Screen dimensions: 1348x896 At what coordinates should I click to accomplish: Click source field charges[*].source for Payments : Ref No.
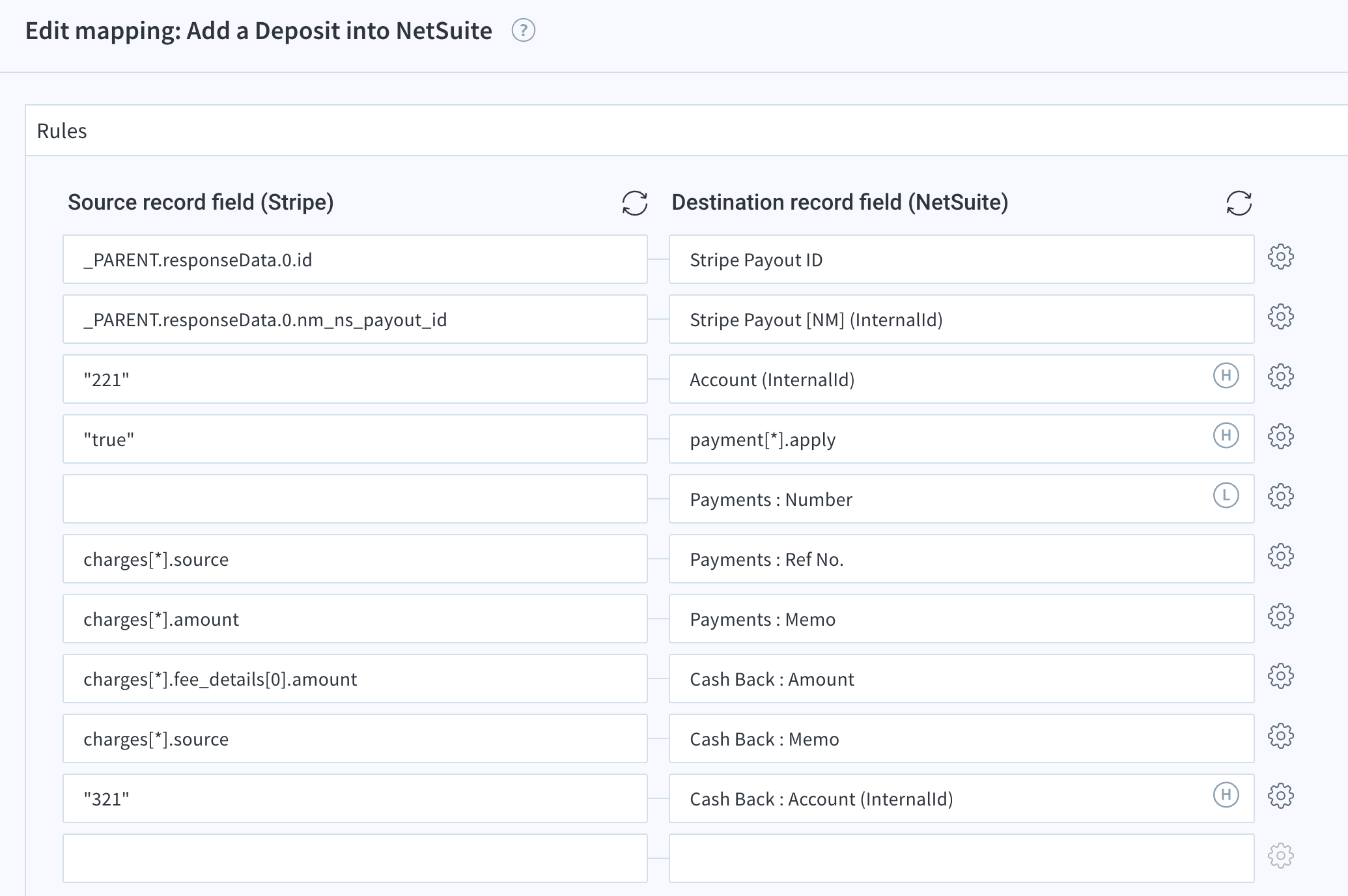pos(355,559)
